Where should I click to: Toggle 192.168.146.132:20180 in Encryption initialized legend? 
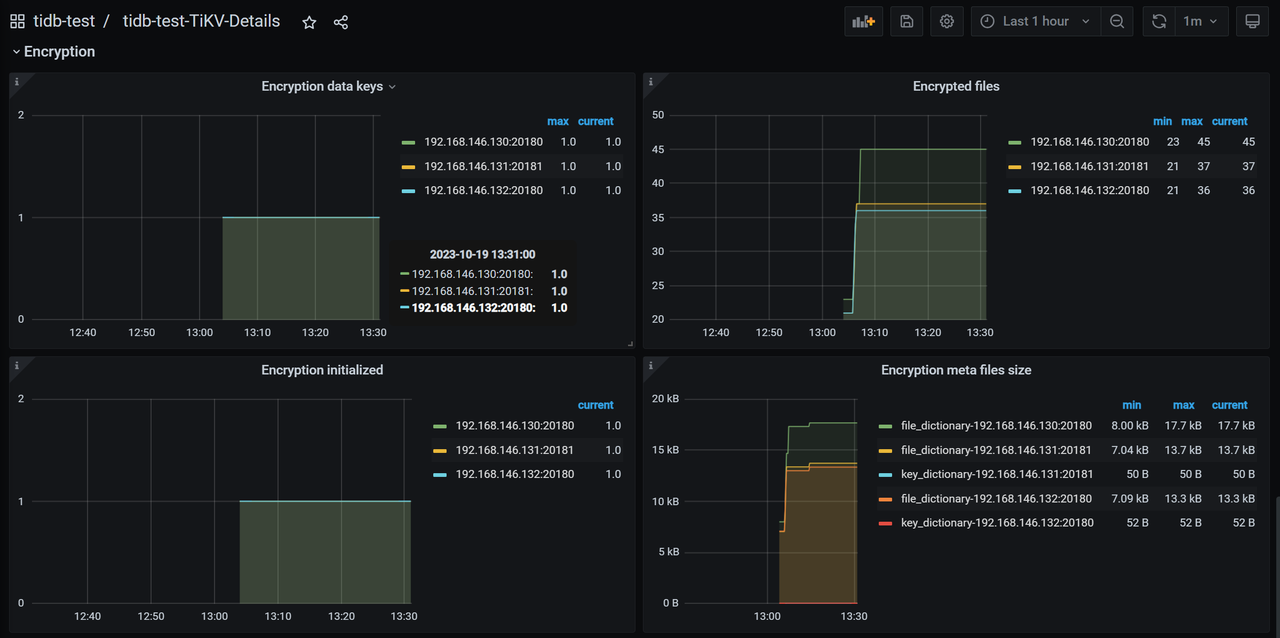pyautogui.click(x=514, y=474)
